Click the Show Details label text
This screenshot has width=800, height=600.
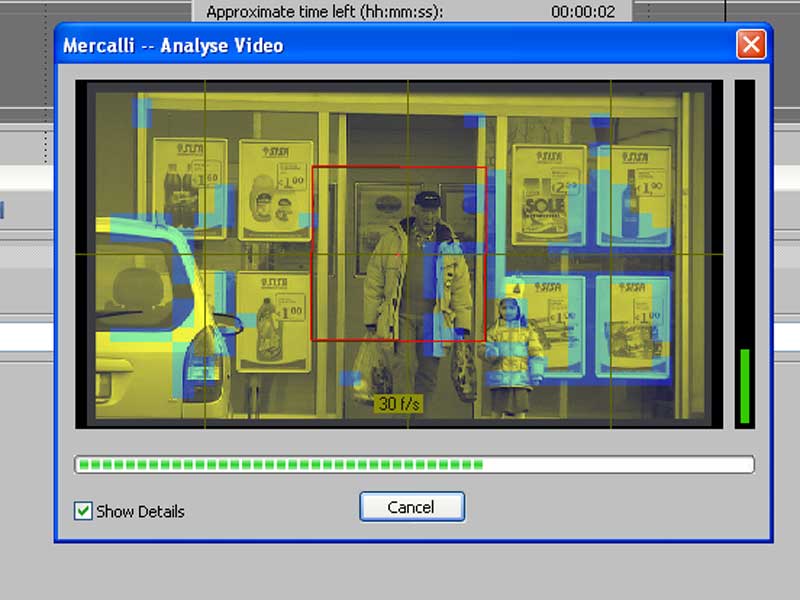(140, 511)
